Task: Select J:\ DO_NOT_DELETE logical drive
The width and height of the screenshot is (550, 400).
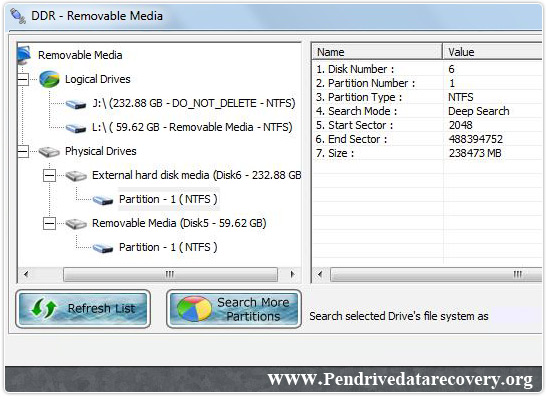Action: point(194,103)
